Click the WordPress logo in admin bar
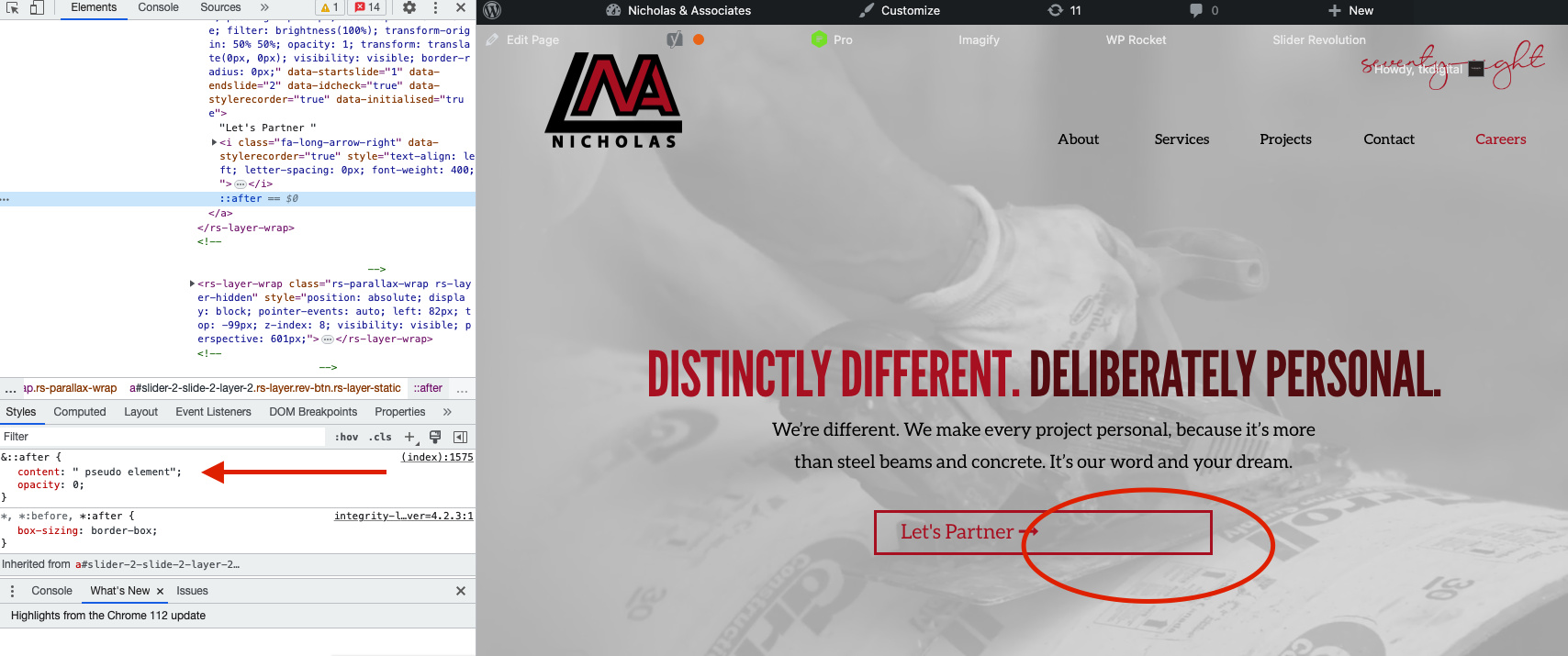 click(492, 10)
